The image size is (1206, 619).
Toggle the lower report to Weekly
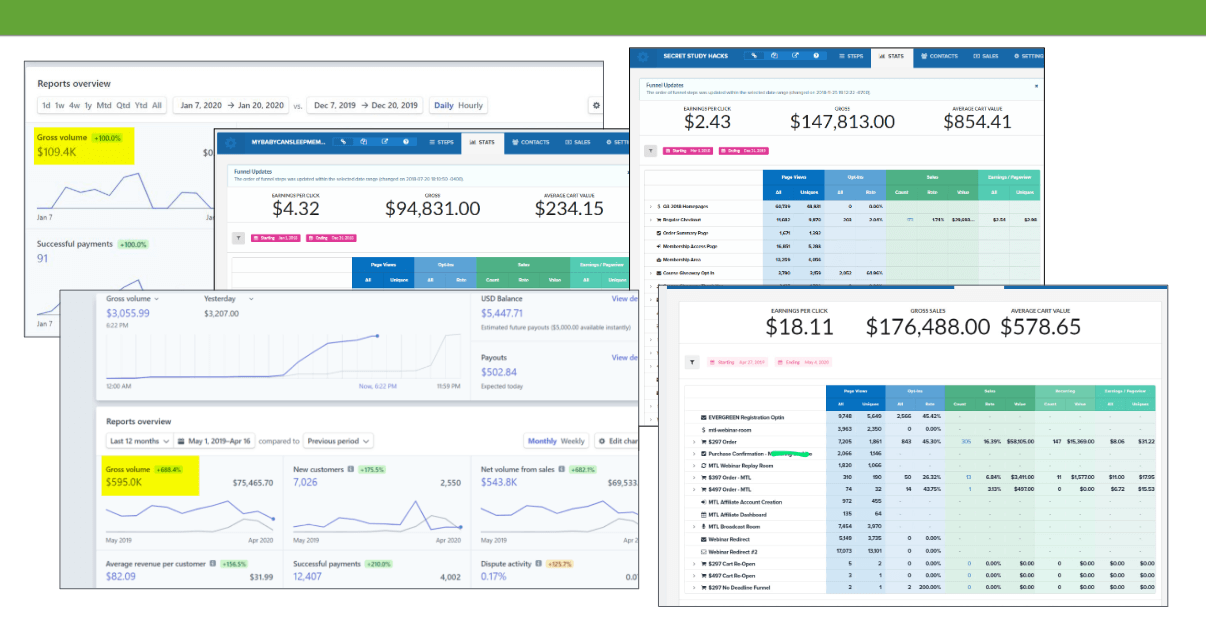(x=573, y=441)
